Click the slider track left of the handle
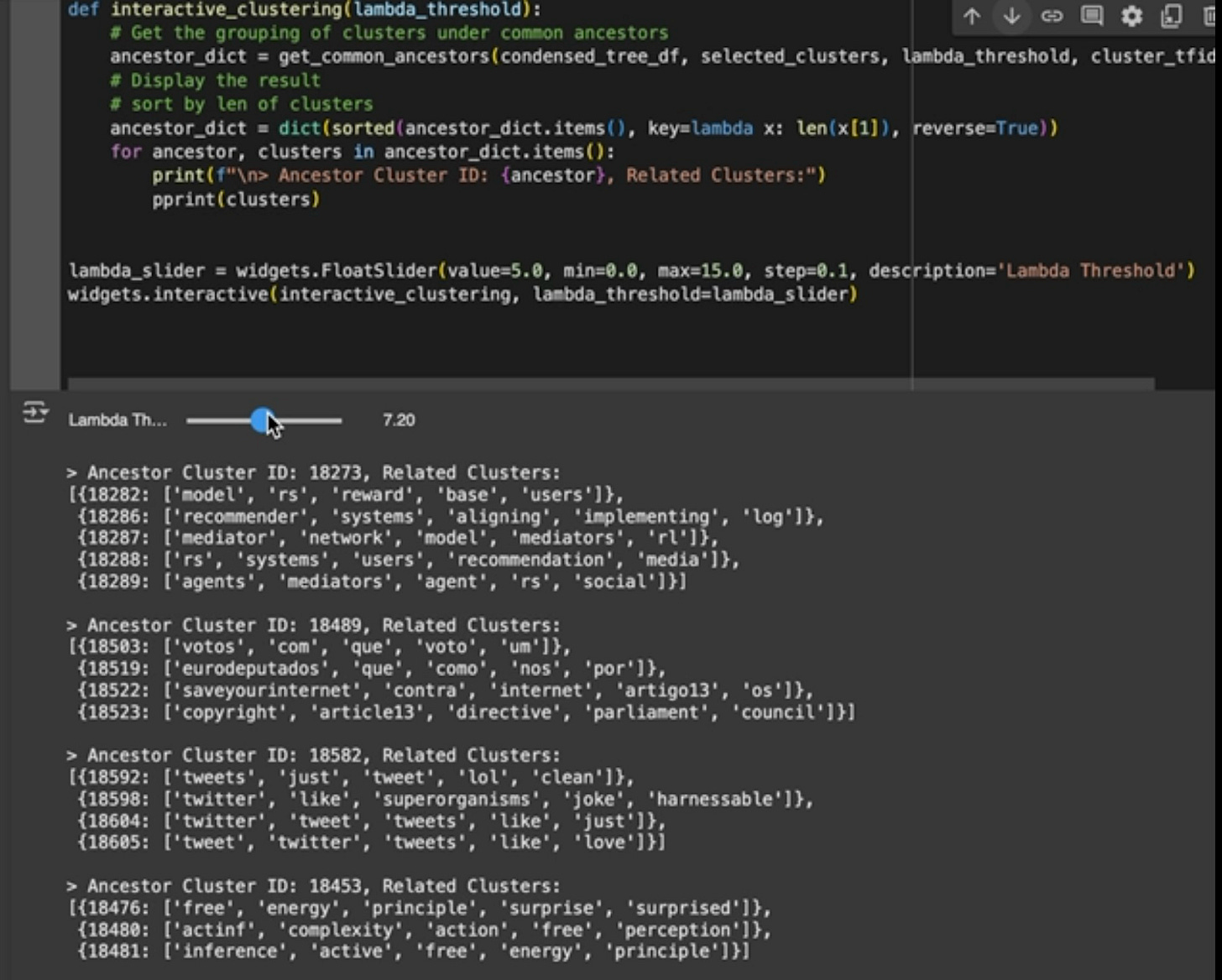Image resolution: width=1222 pixels, height=980 pixels. pyautogui.click(x=218, y=420)
